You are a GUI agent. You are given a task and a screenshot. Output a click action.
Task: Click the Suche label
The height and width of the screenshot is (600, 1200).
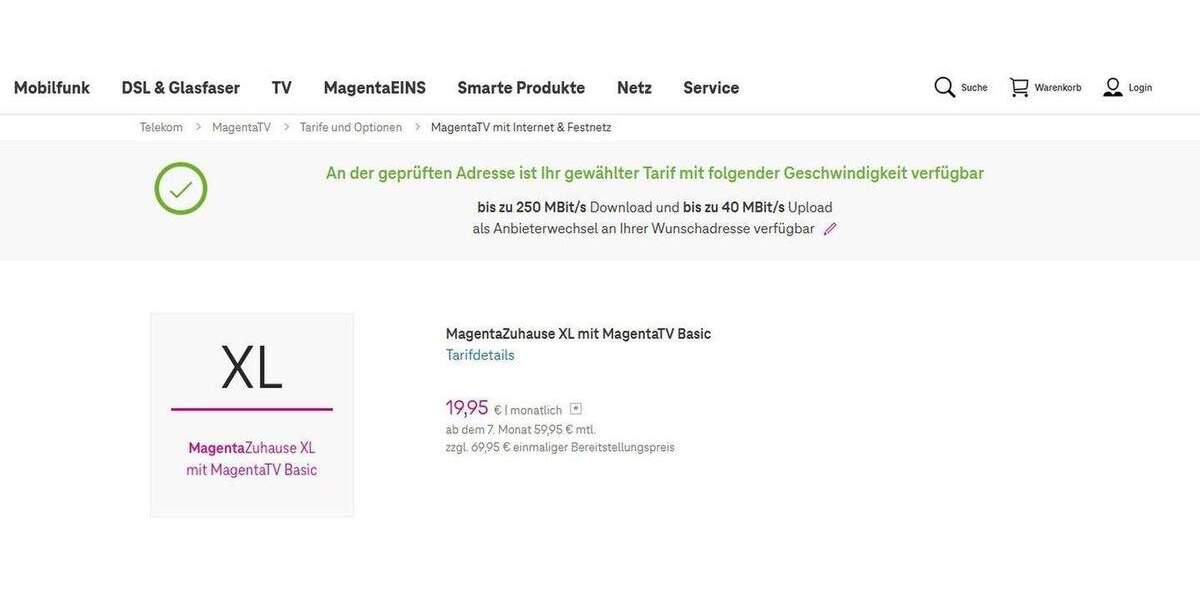[974, 88]
